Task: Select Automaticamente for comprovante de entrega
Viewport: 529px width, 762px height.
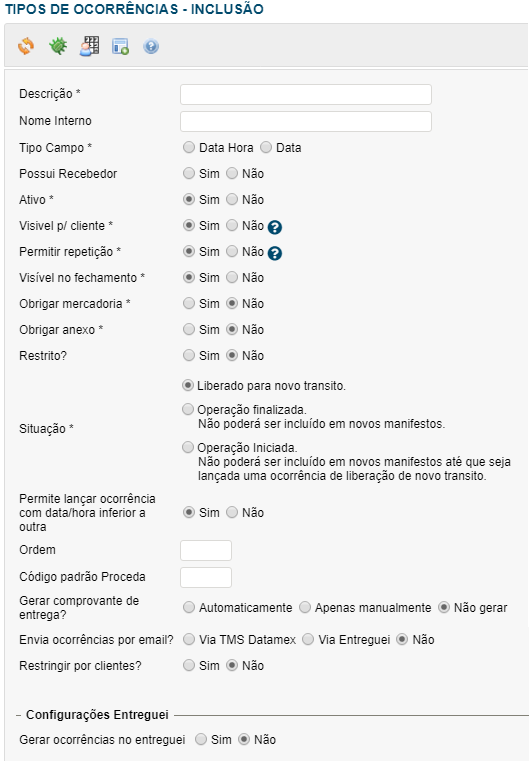Action: pos(189,607)
